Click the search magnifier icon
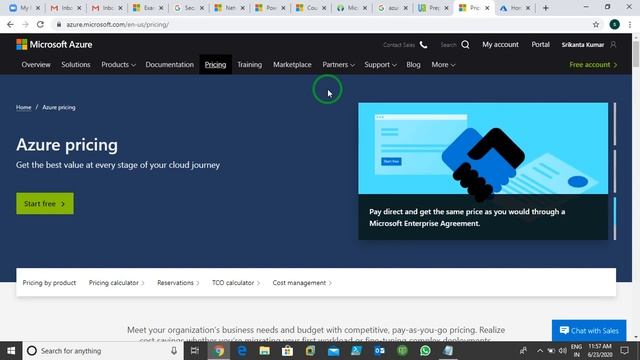Image resolution: width=640 pixels, height=360 pixels. tap(465, 45)
